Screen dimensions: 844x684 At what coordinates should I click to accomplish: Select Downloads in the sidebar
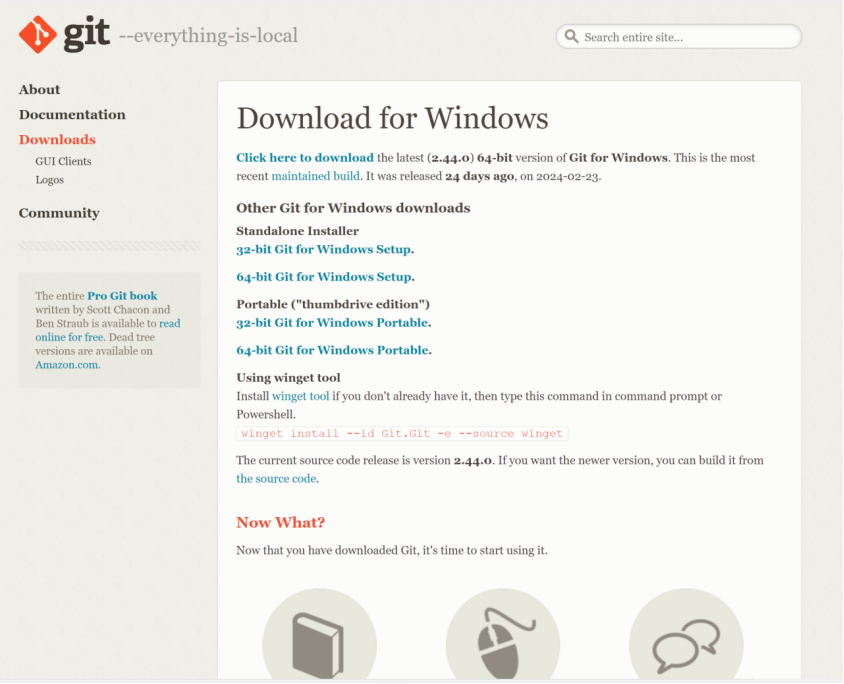click(57, 139)
